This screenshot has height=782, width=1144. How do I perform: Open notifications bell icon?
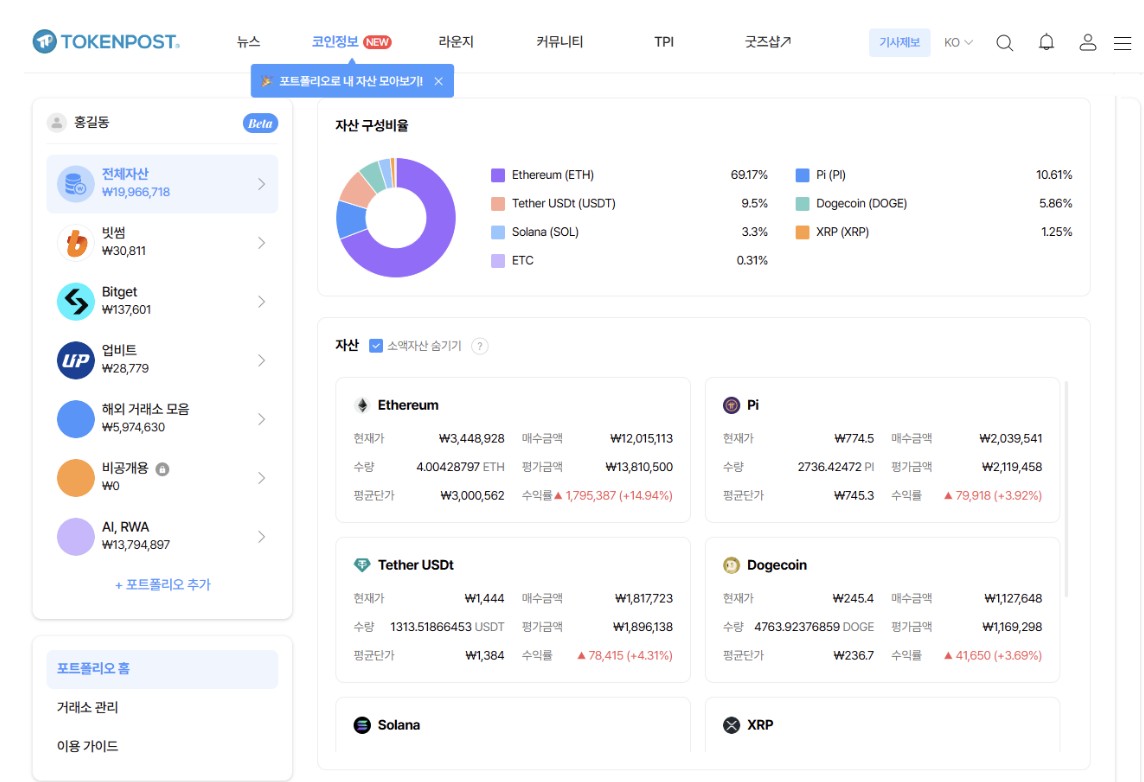tap(1046, 42)
